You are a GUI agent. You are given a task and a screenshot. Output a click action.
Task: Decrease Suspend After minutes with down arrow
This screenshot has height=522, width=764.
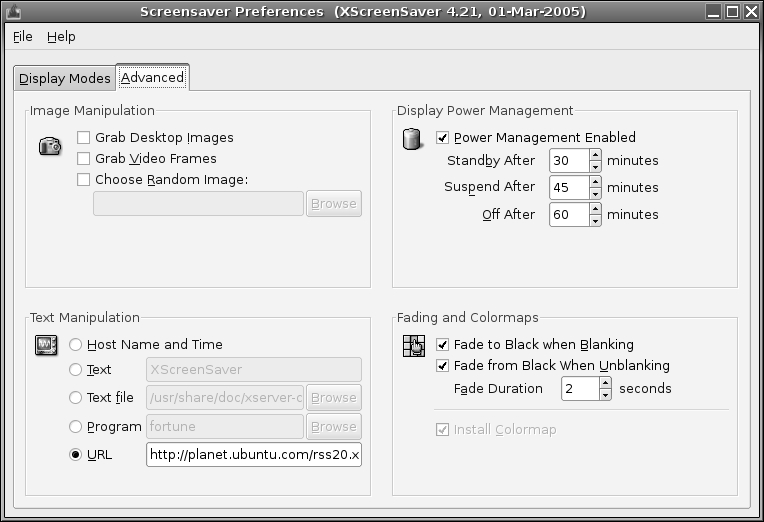coord(595,193)
